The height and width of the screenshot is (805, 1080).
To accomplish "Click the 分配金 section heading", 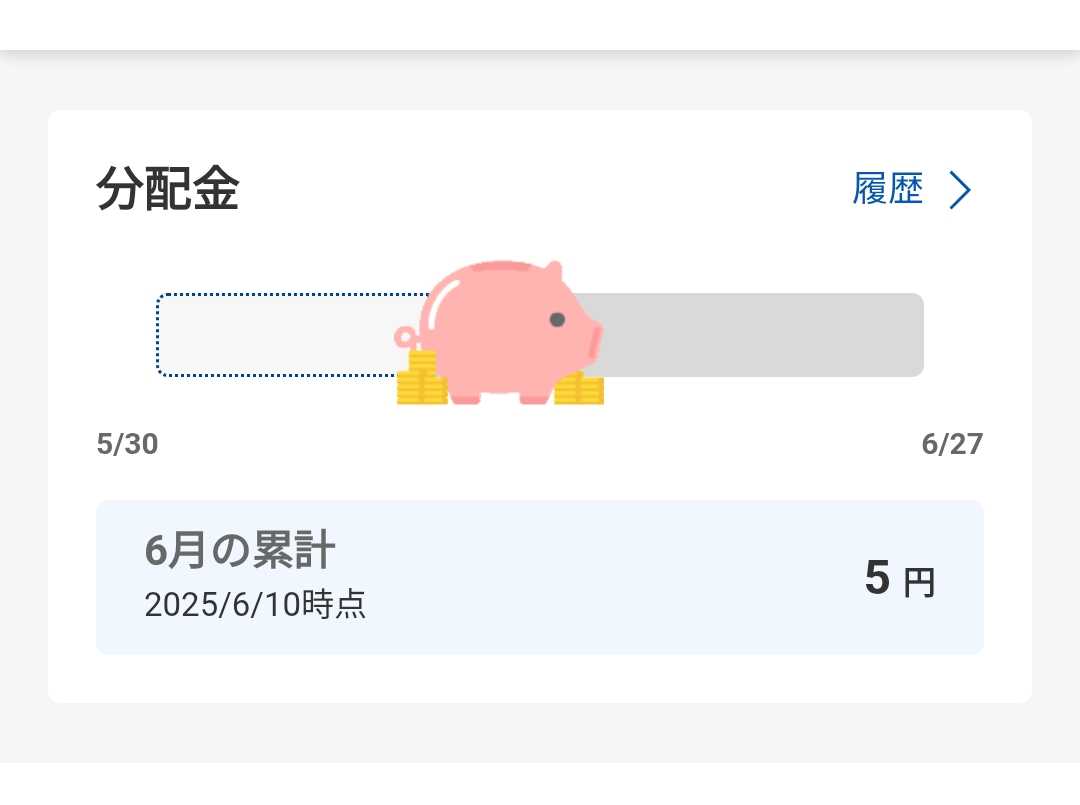I will point(168,189).
